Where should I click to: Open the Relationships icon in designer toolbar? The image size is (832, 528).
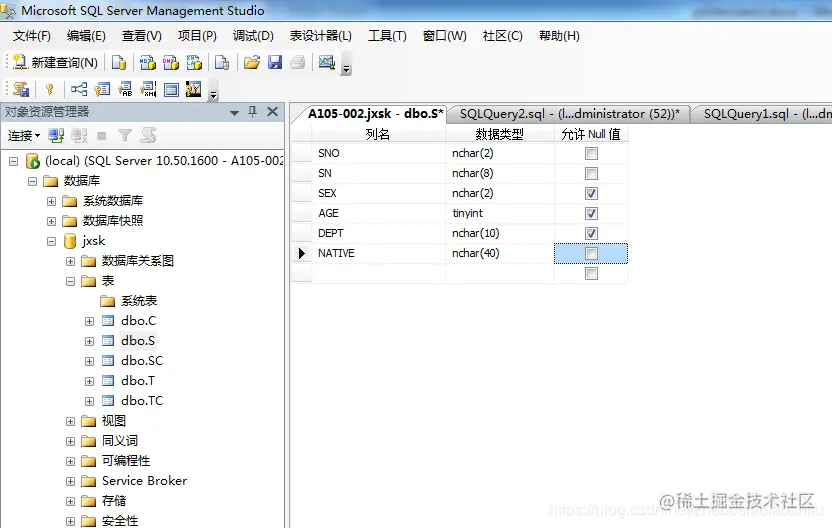click(x=79, y=89)
